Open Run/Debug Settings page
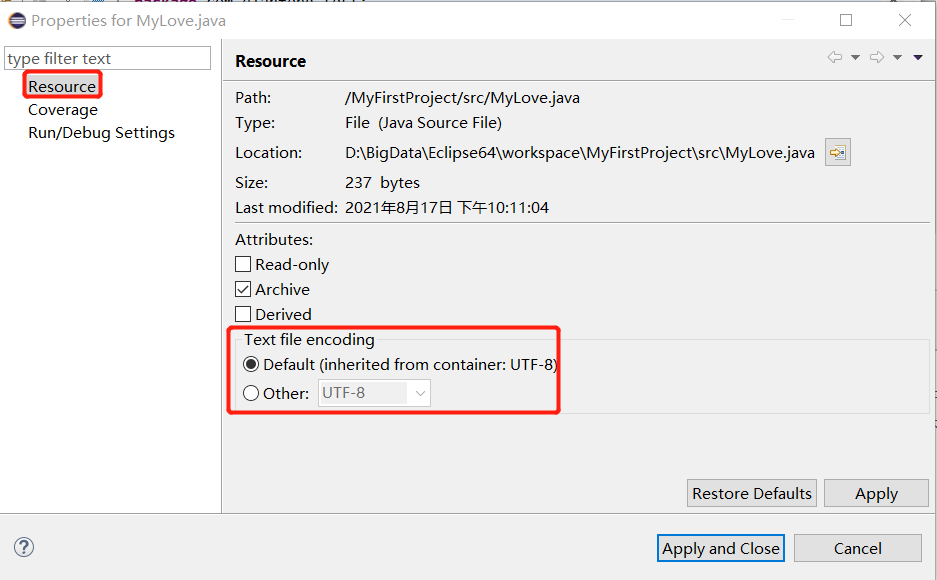937x580 pixels. (101, 133)
